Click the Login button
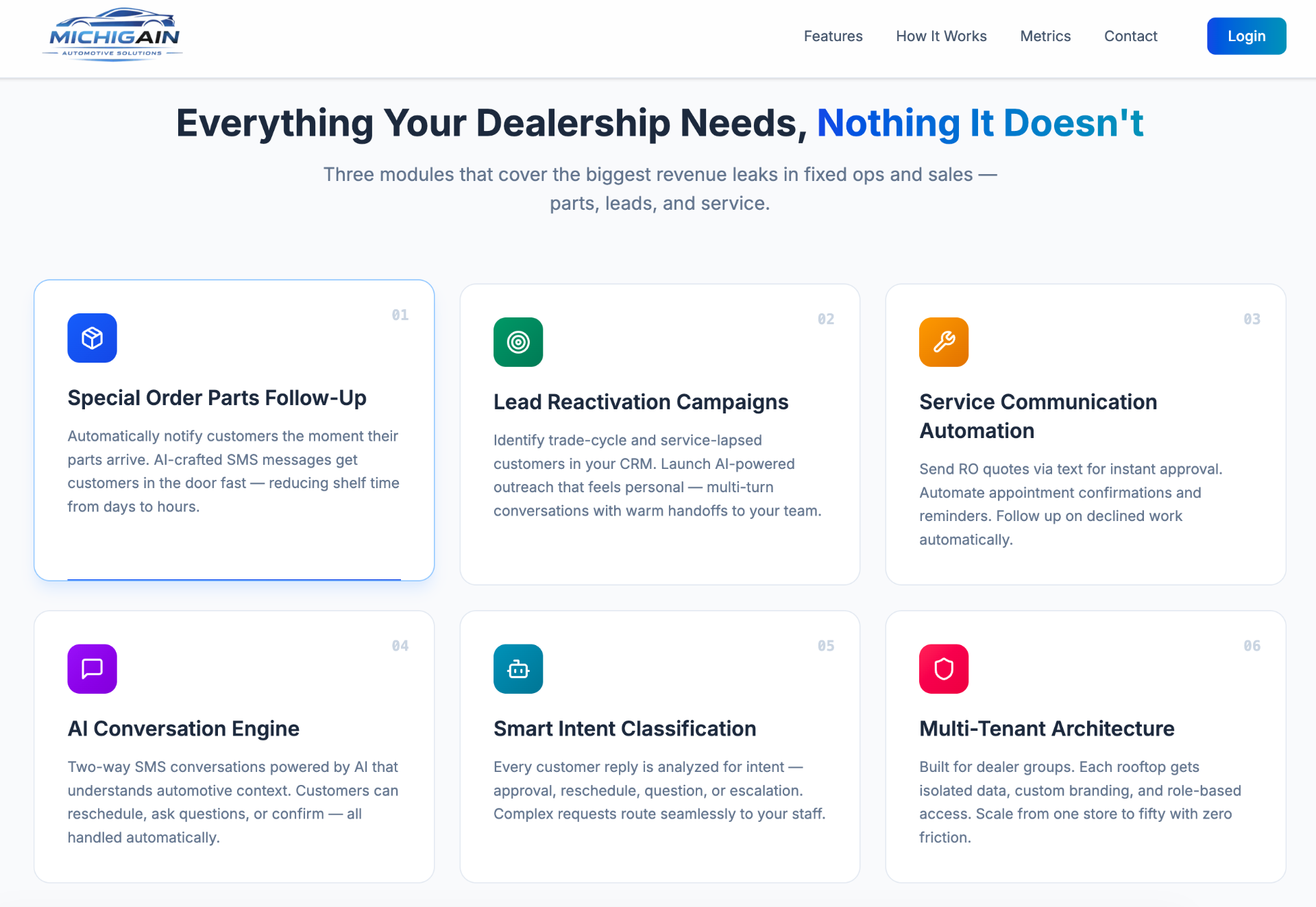The height and width of the screenshot is (907, 1316). (x=1246, y=36)
